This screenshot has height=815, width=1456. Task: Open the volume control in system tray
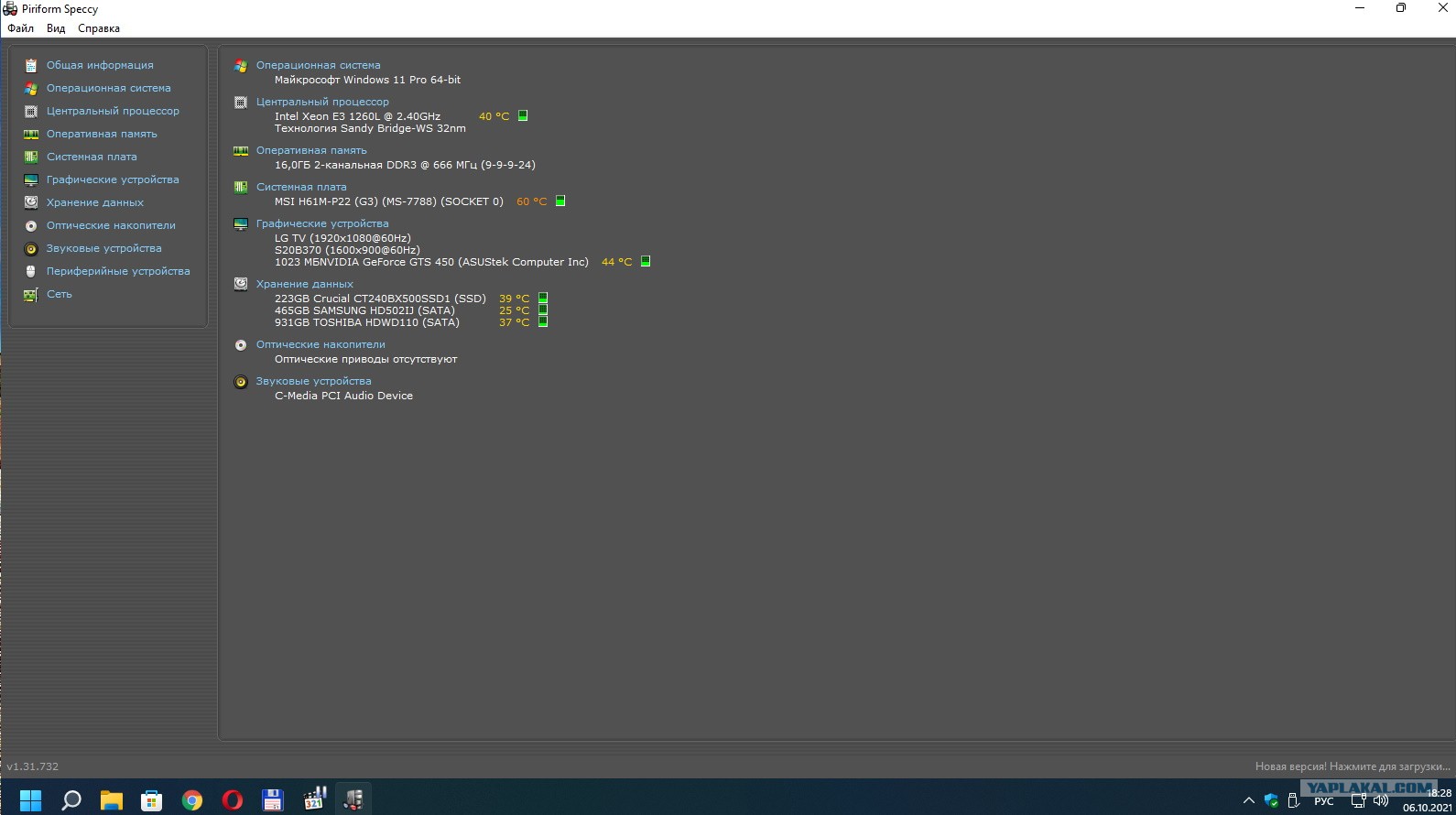pos(1381,800)
